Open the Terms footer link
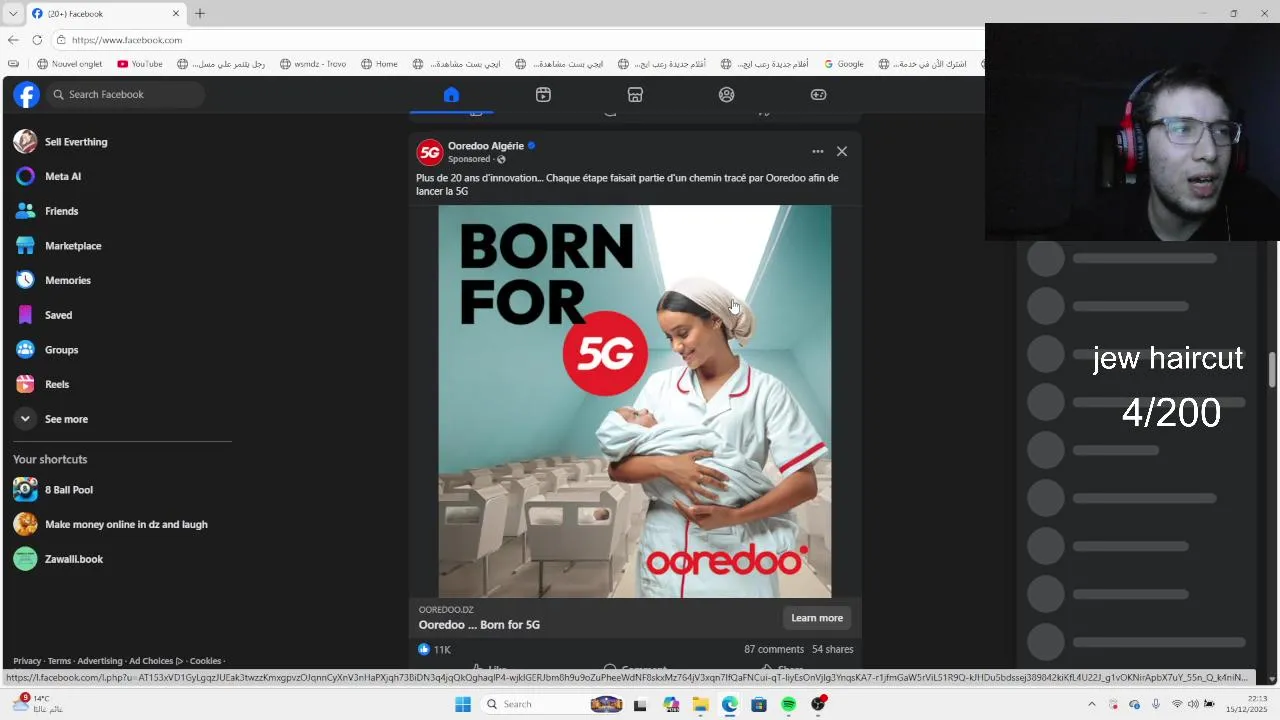 pyautogui.click(x=59, y=661)
